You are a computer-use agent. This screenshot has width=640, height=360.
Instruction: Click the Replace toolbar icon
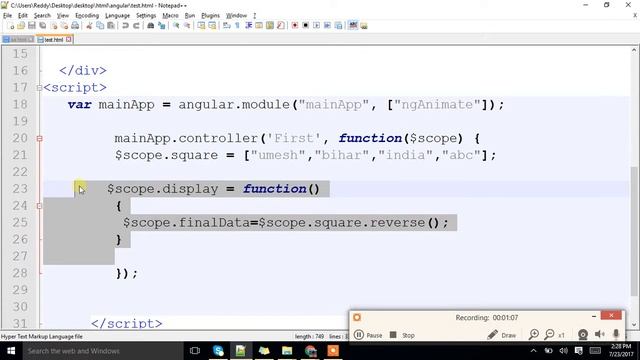coord(162,26)
